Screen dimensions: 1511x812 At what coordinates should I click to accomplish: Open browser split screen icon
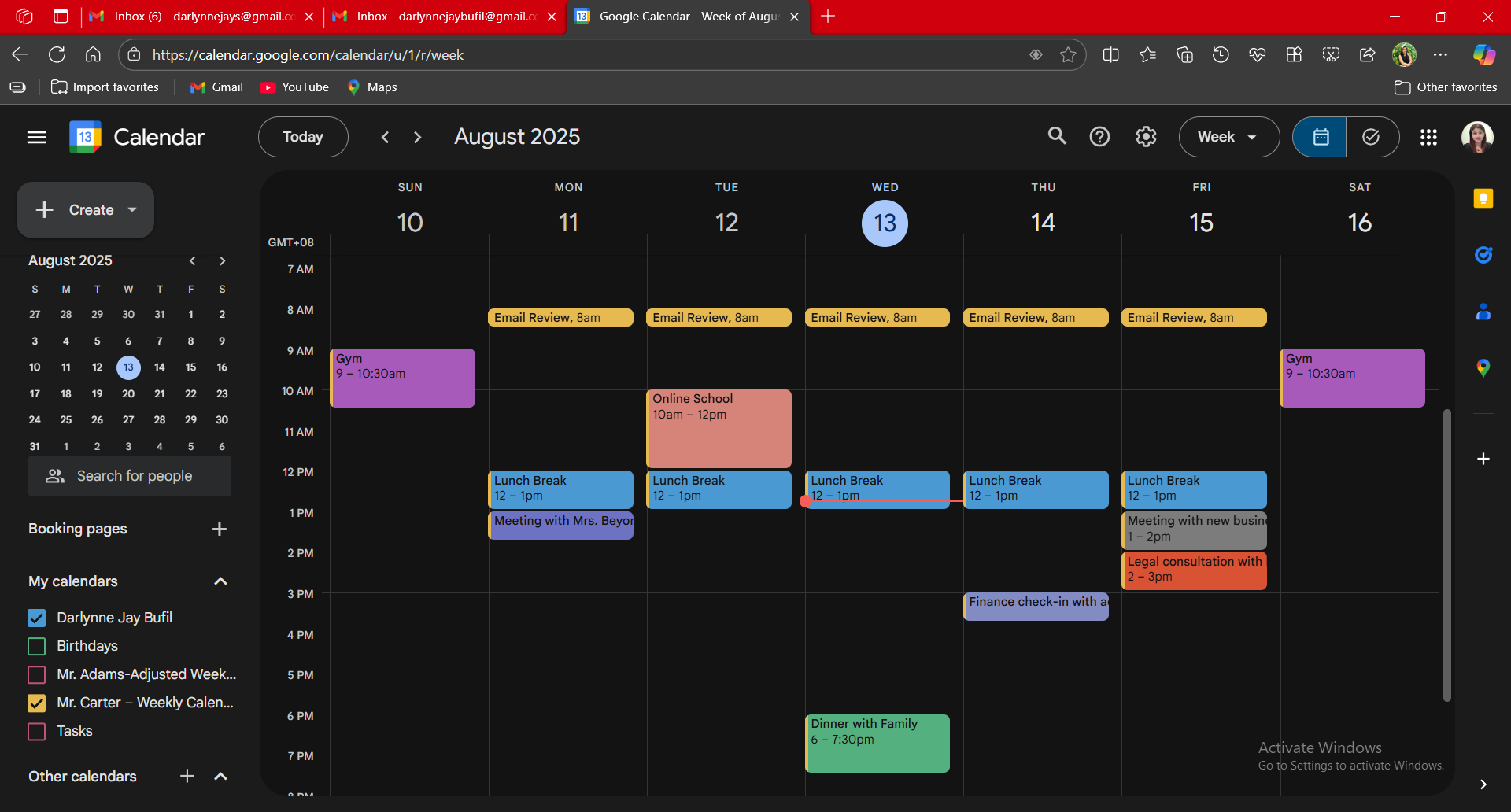pos(1111,54)
